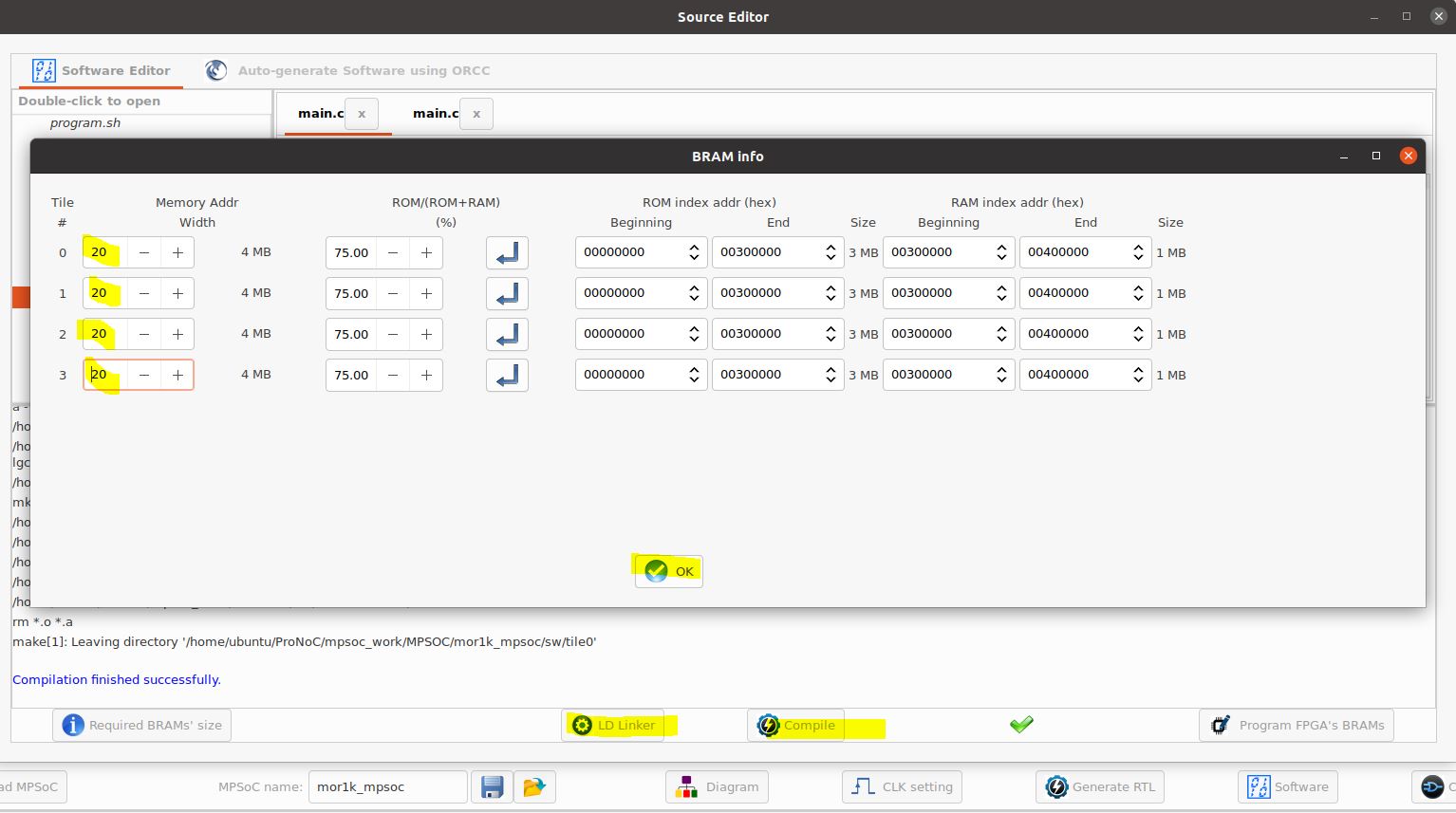Open CLK setting
The width and height of the screenshot is (1456, 813).
[902, 786]
